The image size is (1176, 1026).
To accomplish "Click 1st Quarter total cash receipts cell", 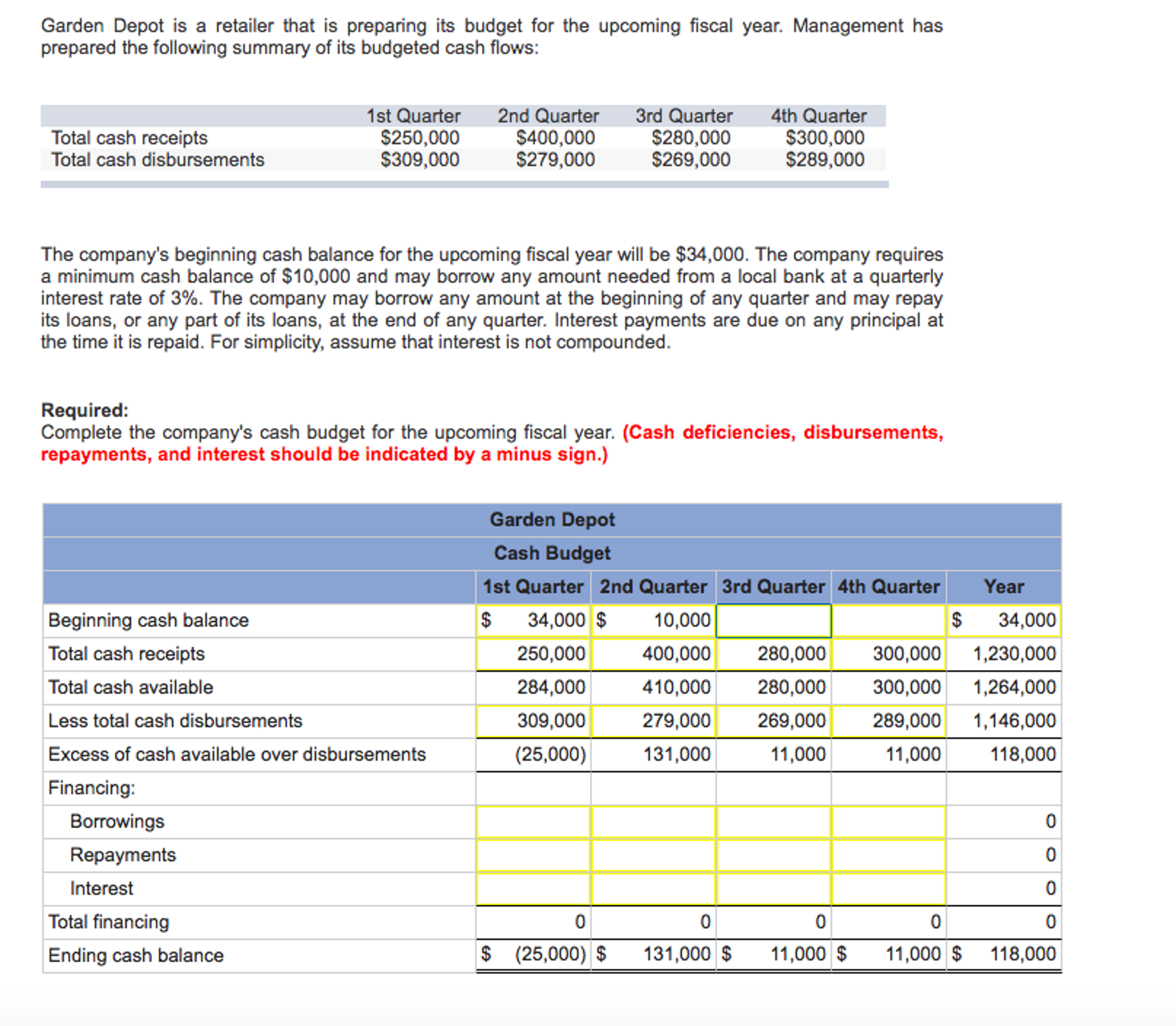I will click(x=533, y=654).
